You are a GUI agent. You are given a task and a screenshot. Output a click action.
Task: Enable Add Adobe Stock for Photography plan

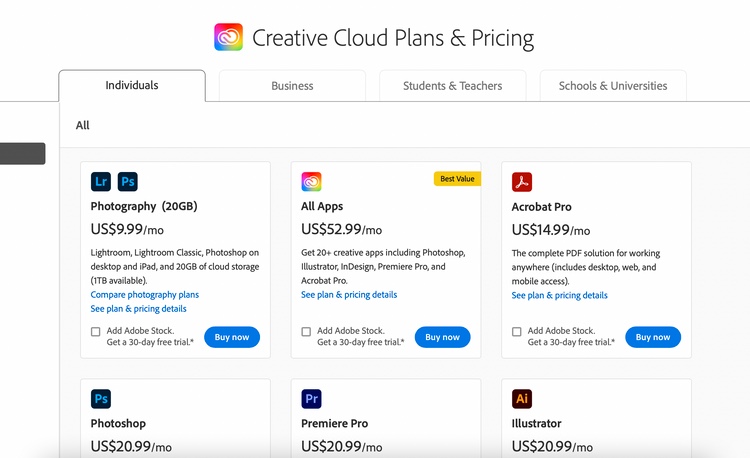tap(96, 332)
